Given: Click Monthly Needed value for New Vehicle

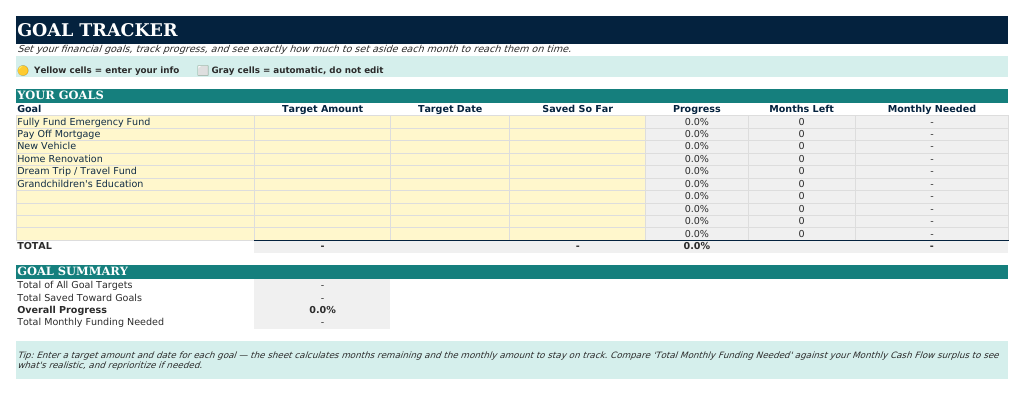Looking at the screenshot, I should tap(932, 146).
